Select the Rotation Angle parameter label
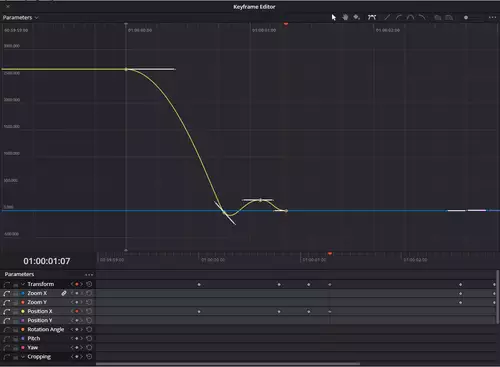Screen dimensions: 500x367 click(46, 329)
